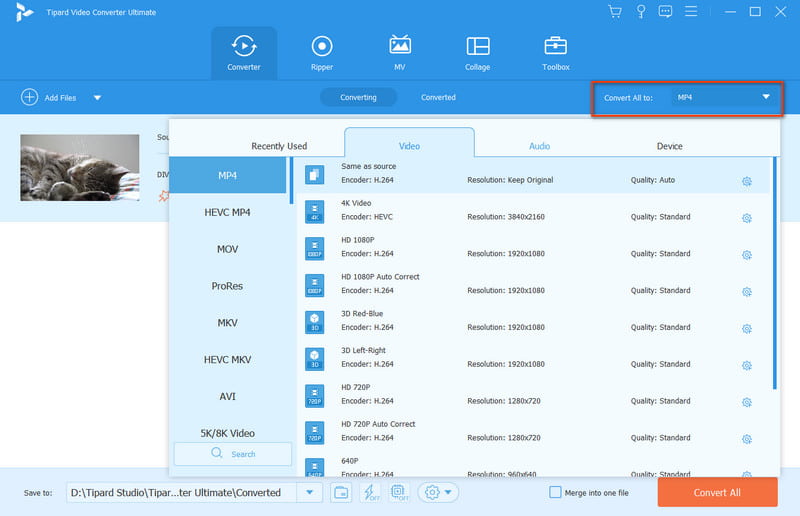Click the format list scrollbar
800x516 pixels.
click(291, 181)
